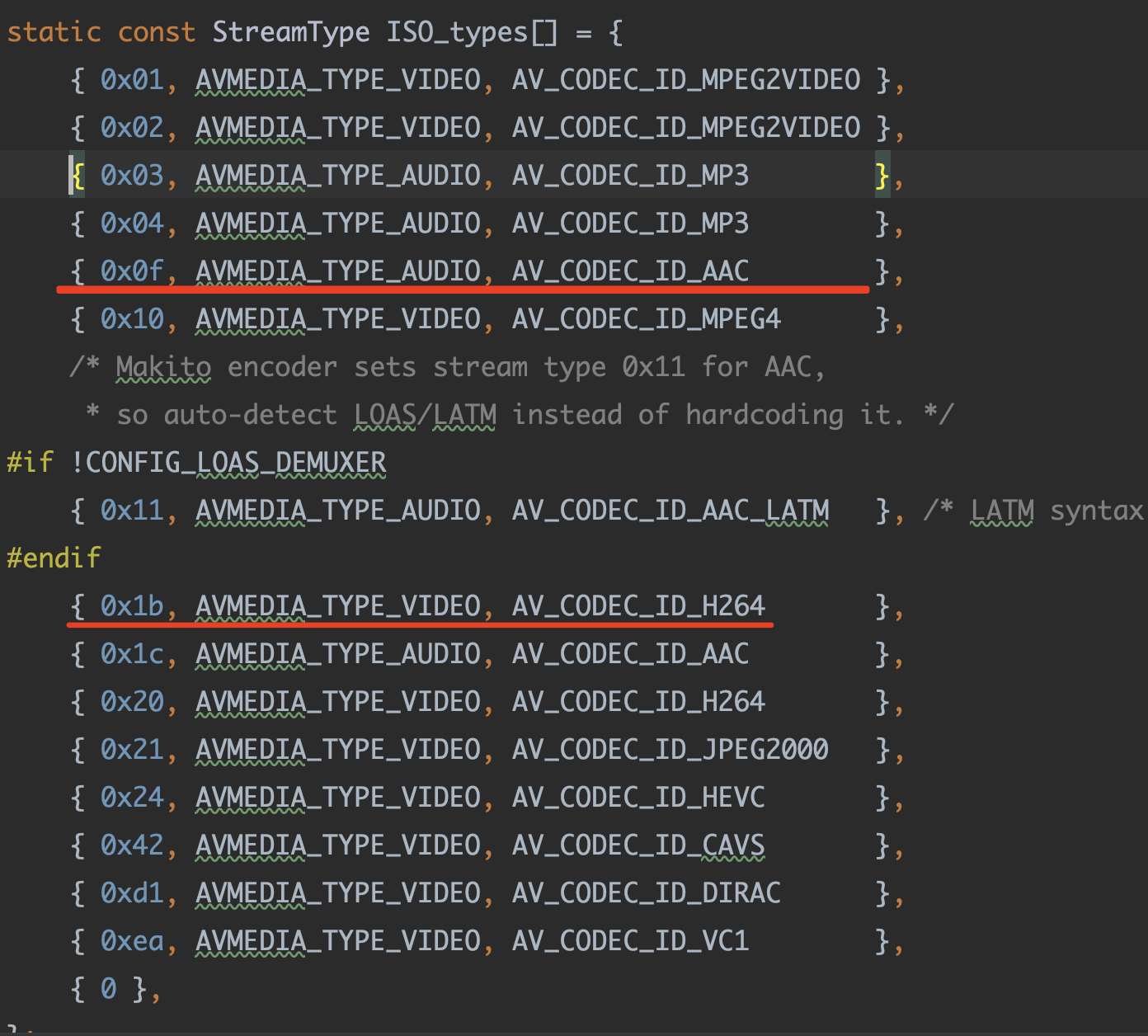This screenshot has height=1036, width=1148.
Task: Click AV_CODEC_ID_MPEG2VIDEO on the 0x02 row
Action: click(686, 128)
